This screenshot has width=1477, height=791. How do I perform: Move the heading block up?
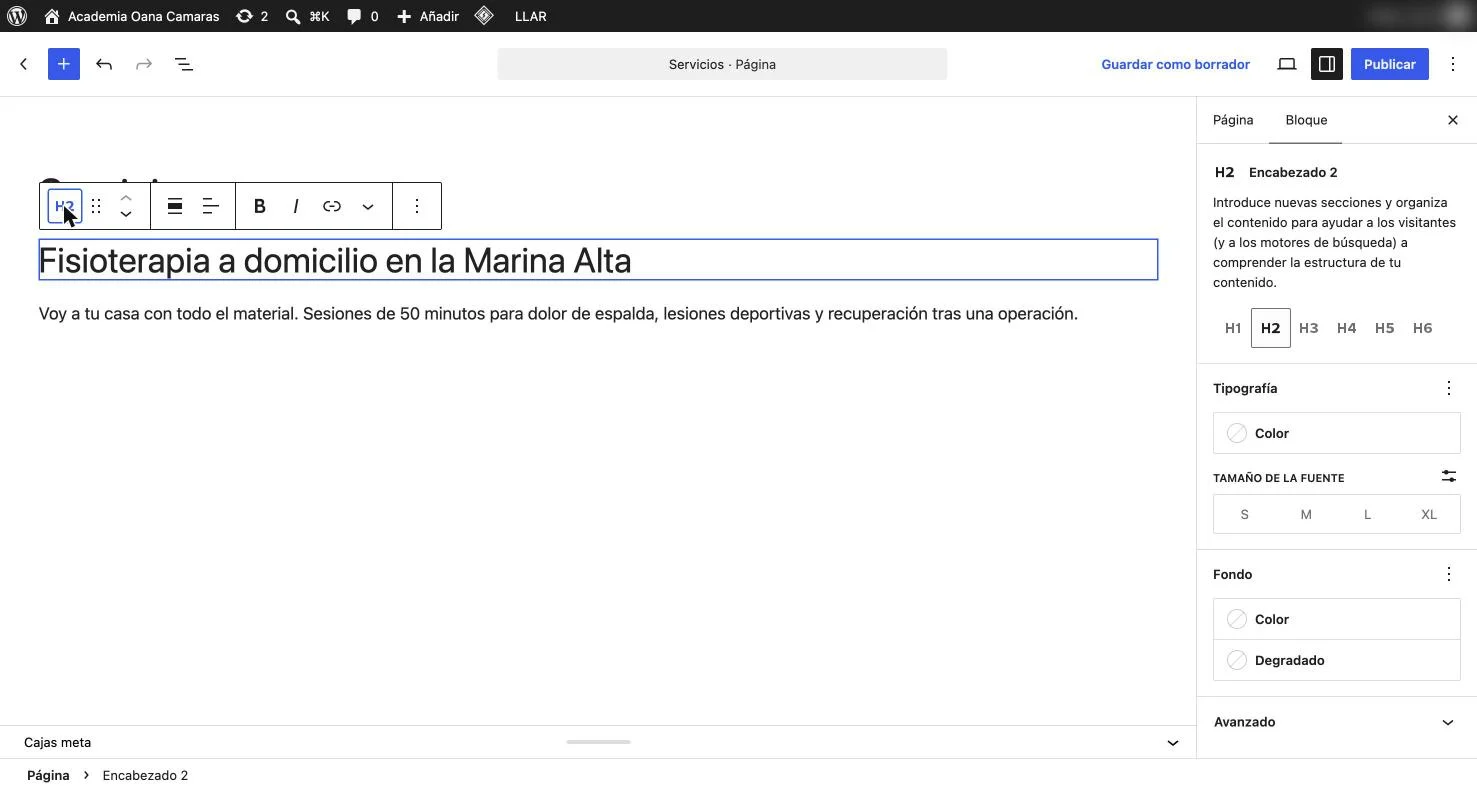pyautogui.click(x=126, y=197)
